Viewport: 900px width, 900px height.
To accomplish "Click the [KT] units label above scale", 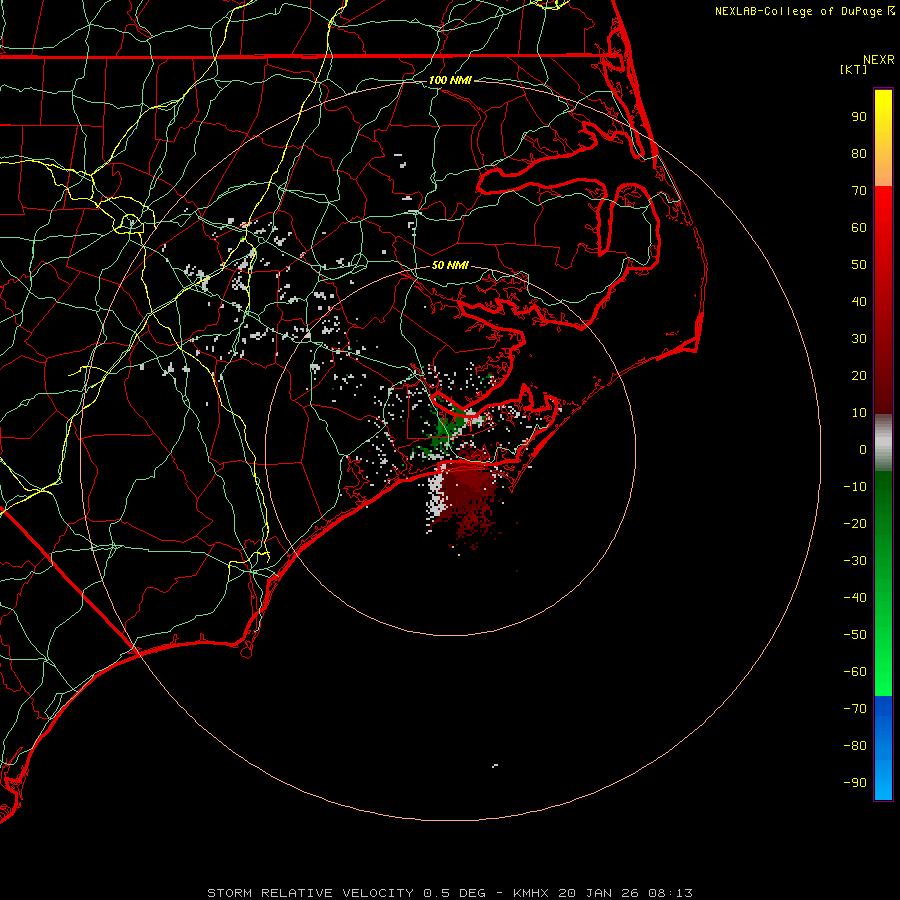I will click(x=853, y=69).
